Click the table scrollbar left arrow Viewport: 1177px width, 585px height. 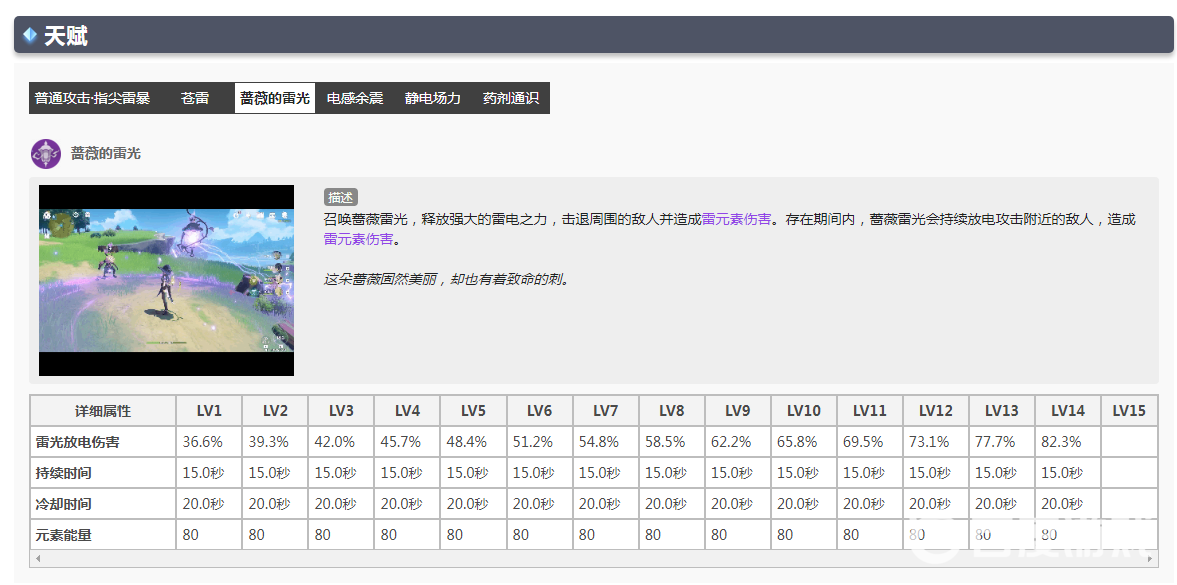point(38,558)
